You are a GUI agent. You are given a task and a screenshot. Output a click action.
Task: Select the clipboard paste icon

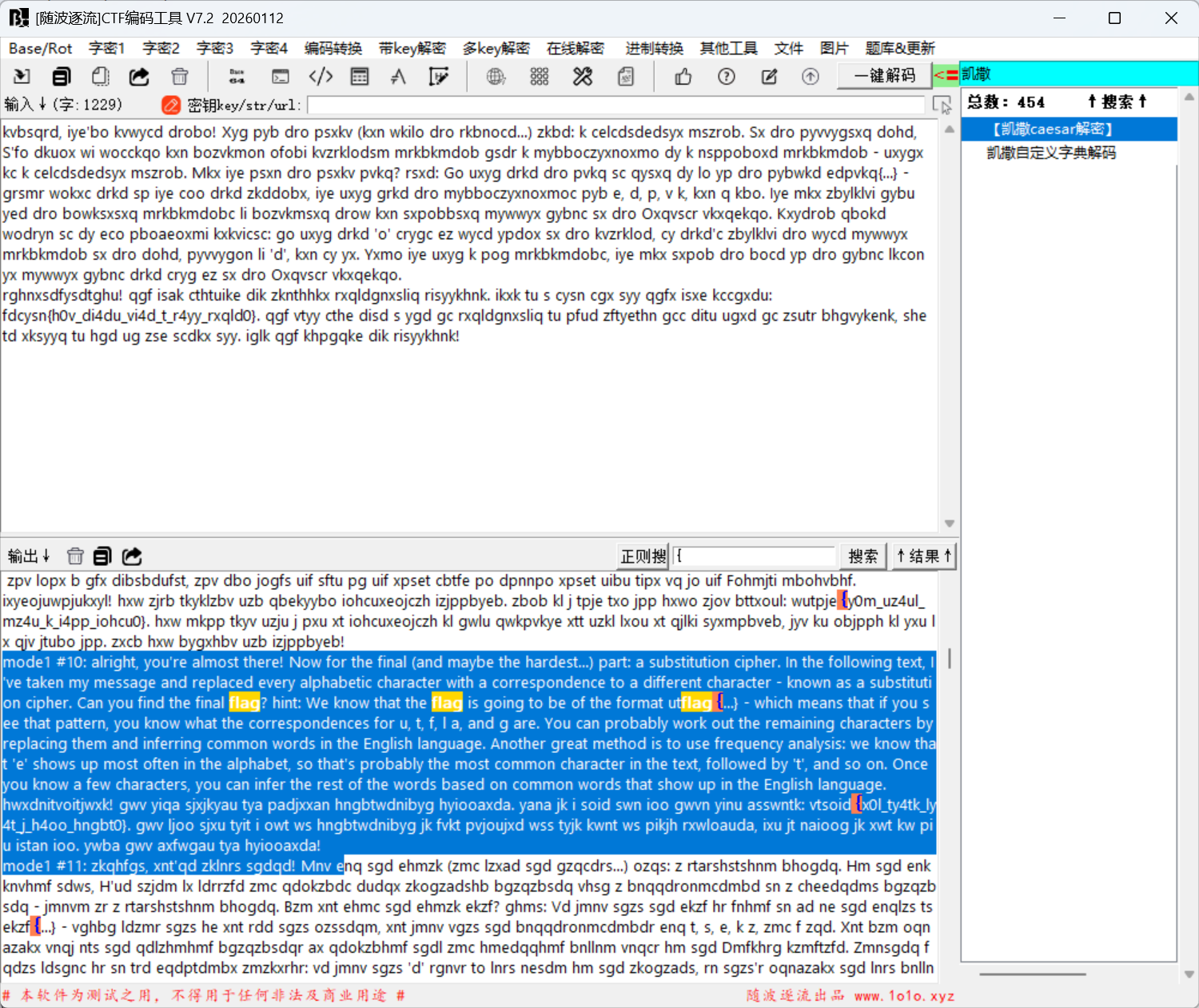[99, 76]
